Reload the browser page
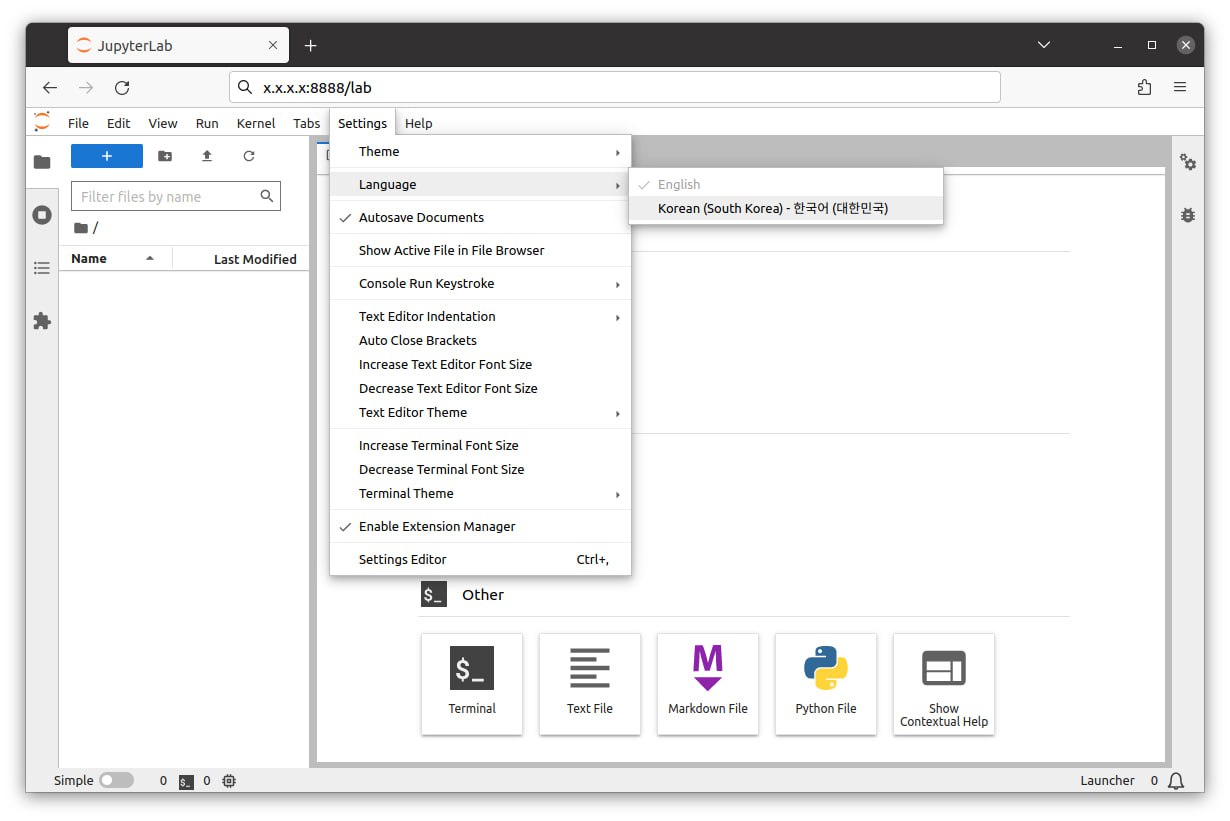This screenshot has width=1230, height=821. pos(122,87)
